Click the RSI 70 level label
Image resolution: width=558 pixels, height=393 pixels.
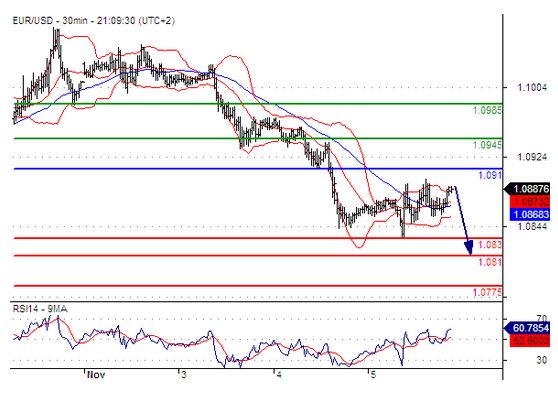coord(542,318)
